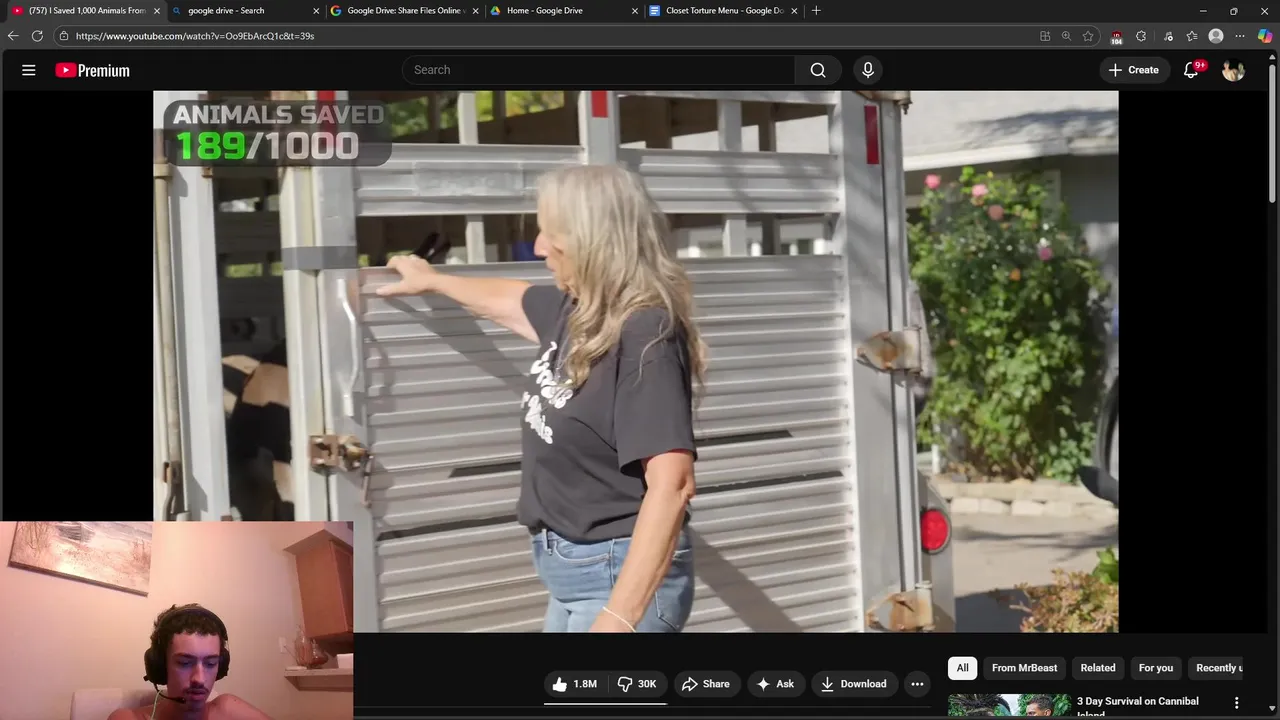Open a new browser tab
Viewport: 1280px width, 720px height.
pos(816,11)
